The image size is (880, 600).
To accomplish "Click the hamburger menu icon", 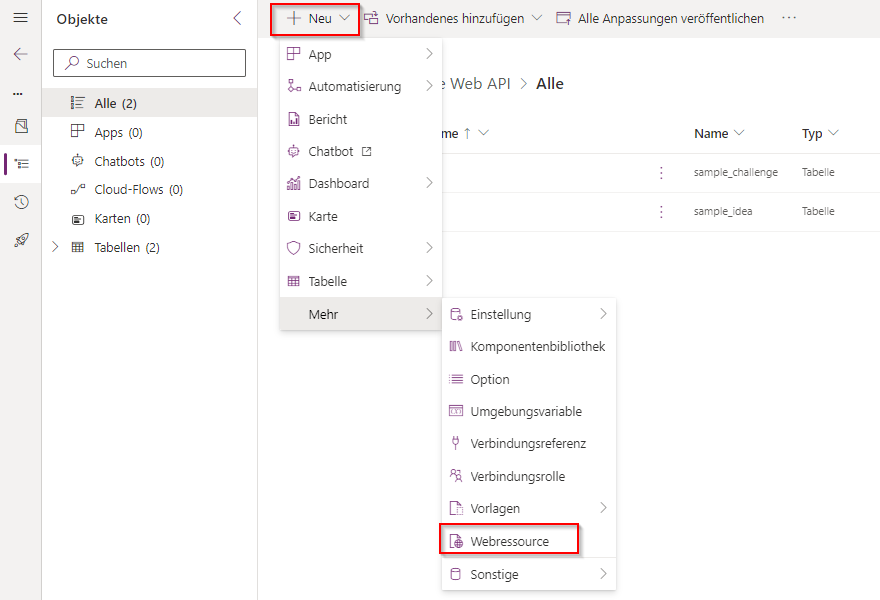I will click(20, 18).
